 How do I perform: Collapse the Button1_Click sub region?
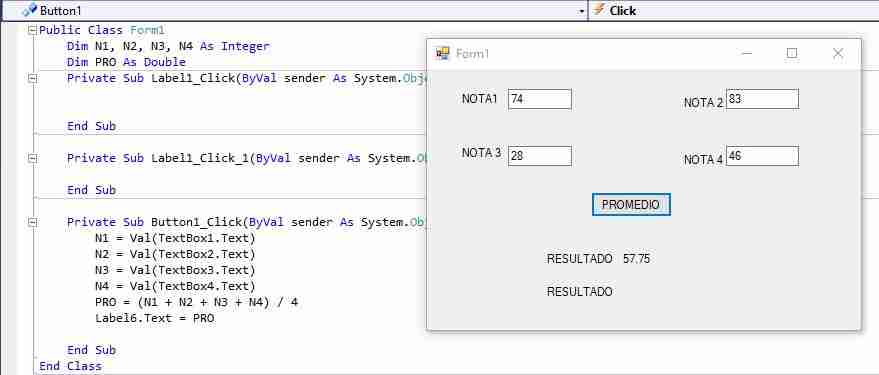33,223
